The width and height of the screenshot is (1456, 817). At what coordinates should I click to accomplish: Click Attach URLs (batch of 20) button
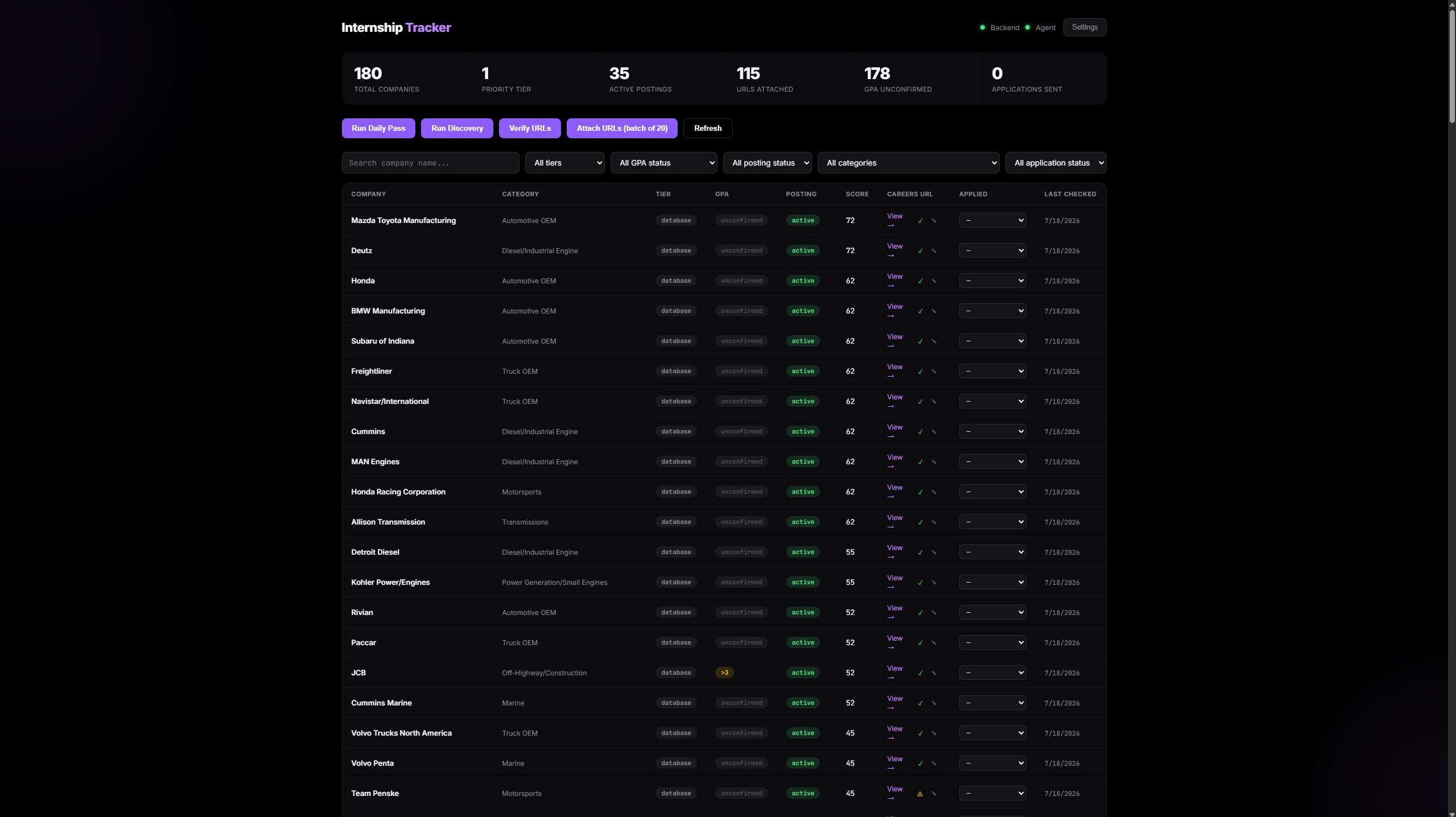point(622,128)
